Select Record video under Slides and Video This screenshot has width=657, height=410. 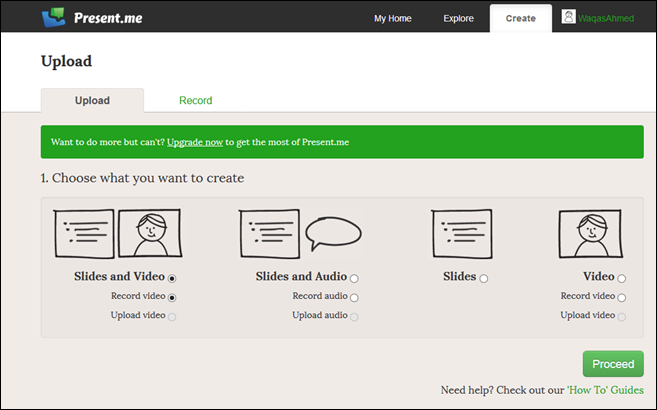pyautogui.click(x=172, y=297)
